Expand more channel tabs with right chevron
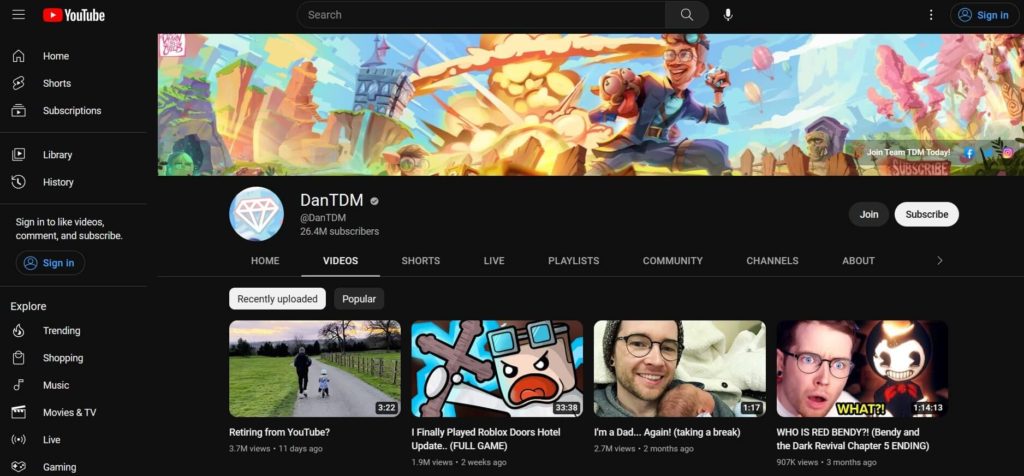 939,261
